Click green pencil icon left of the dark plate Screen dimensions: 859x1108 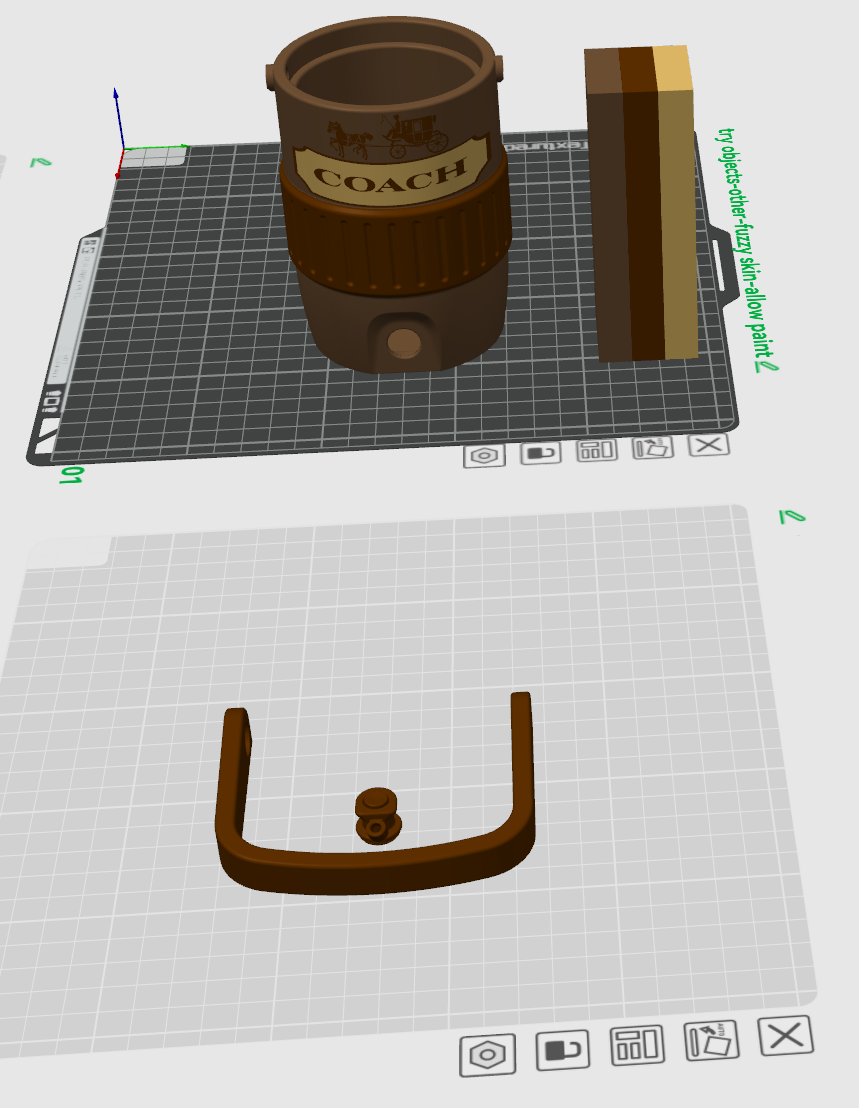coord(41,163)
